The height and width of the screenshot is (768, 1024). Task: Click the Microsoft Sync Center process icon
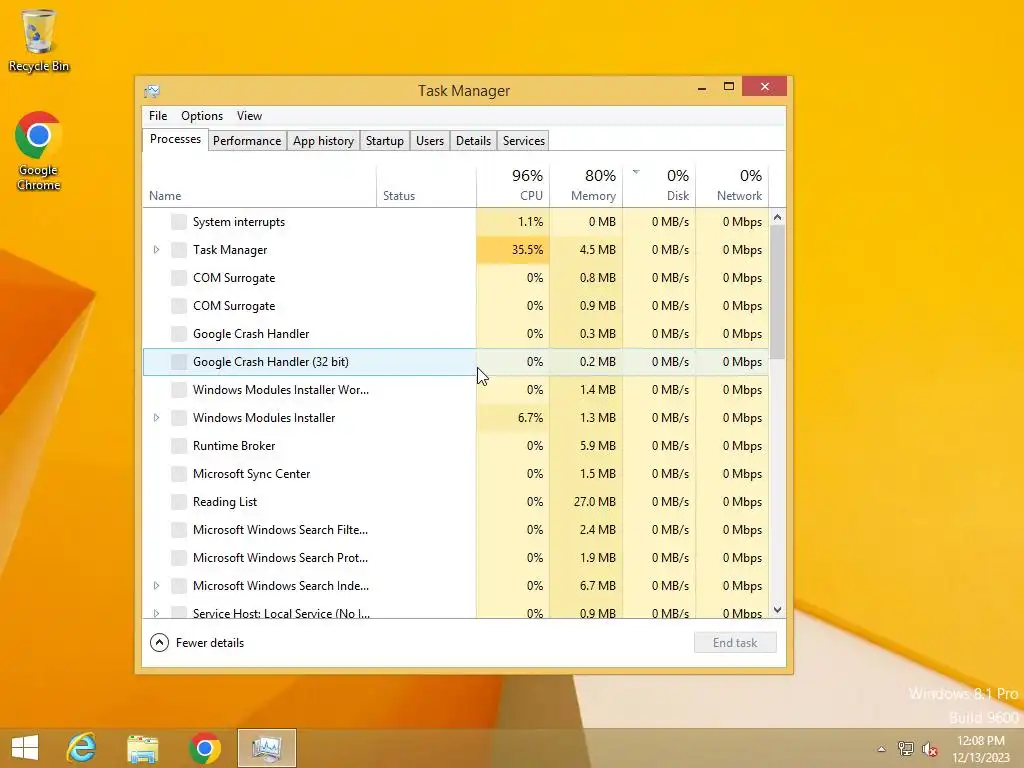tap(179, 474)
